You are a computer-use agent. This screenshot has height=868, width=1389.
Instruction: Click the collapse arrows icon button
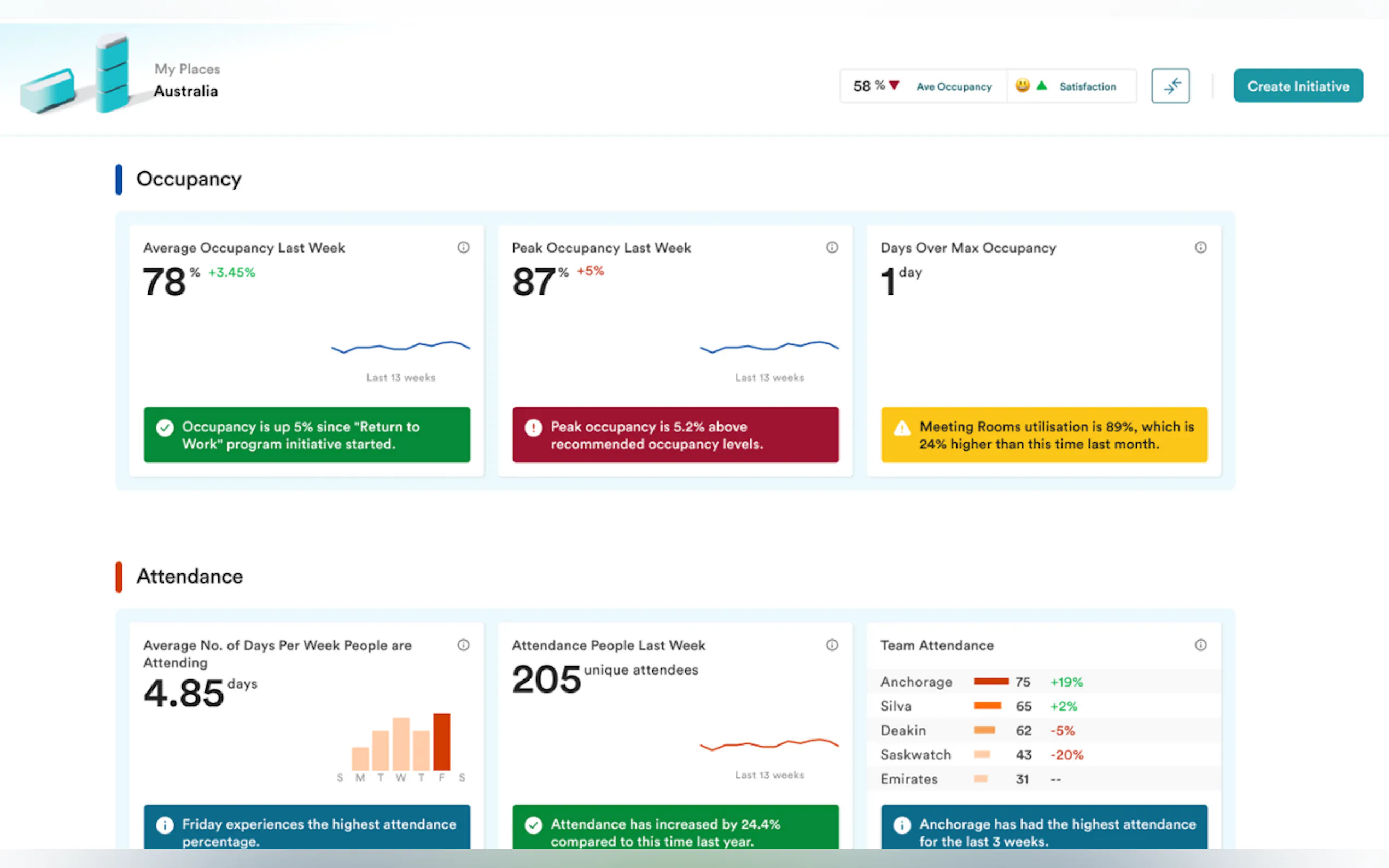pyautogui.click(x=1170, y=86)
